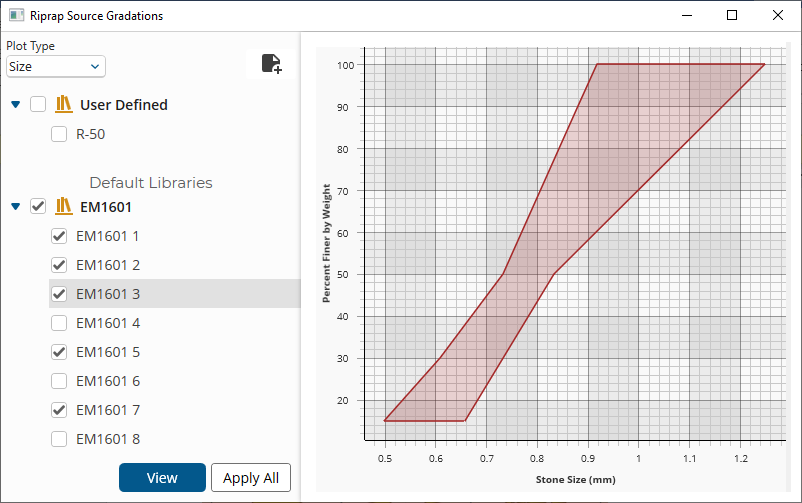Minimize the Riprap Source Gradations window
Image resolution: width=802 pixels, height=503 pixels.
686,16
